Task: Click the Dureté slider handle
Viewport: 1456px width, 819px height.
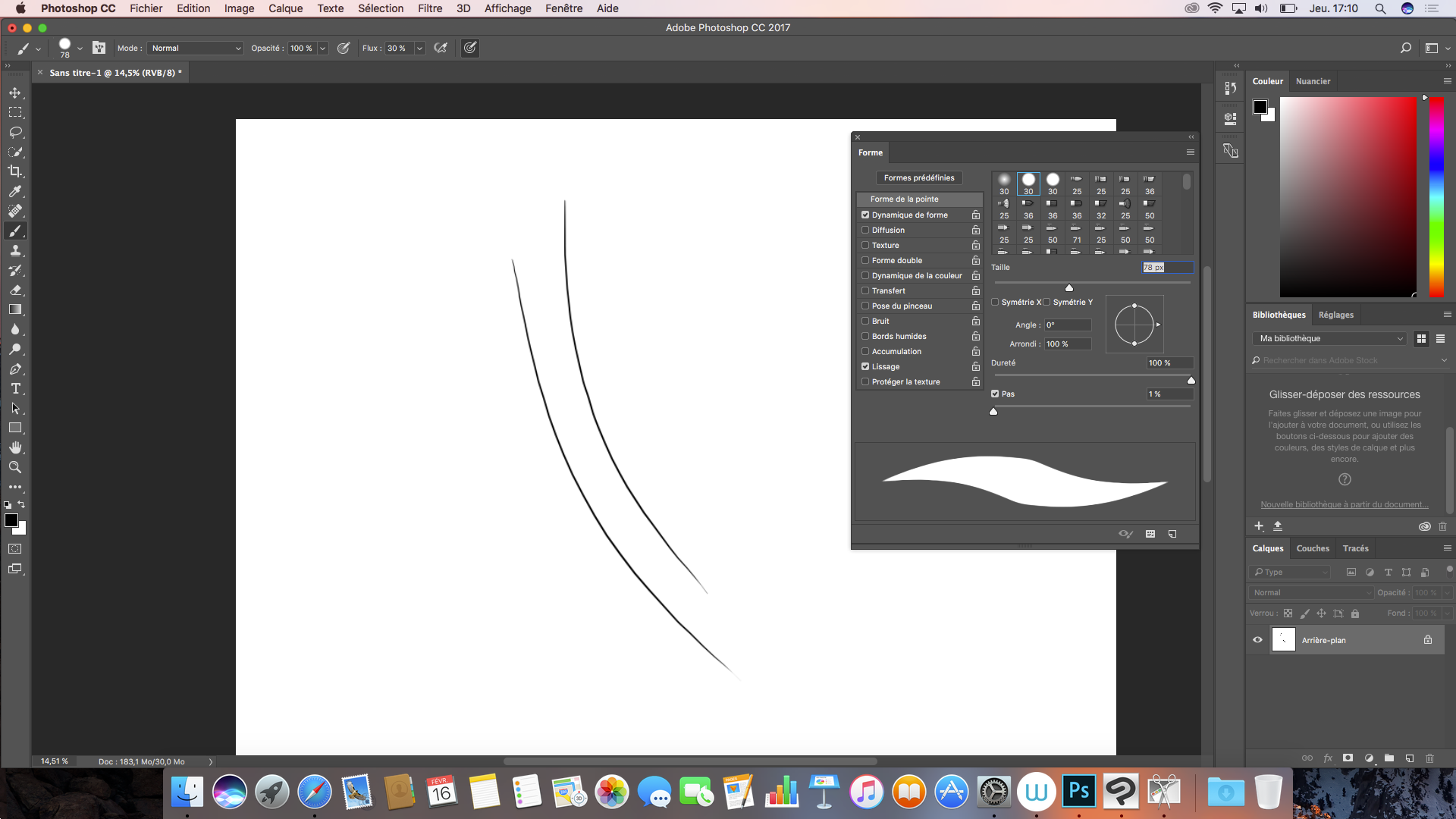Action: [x=1191, y=381]
